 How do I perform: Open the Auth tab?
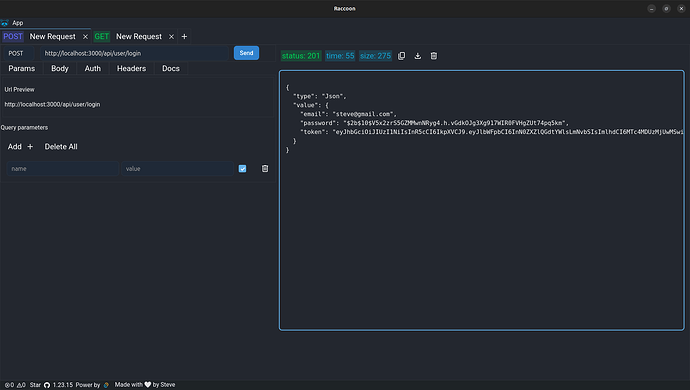pyautogui.click(x=93, y=69)
